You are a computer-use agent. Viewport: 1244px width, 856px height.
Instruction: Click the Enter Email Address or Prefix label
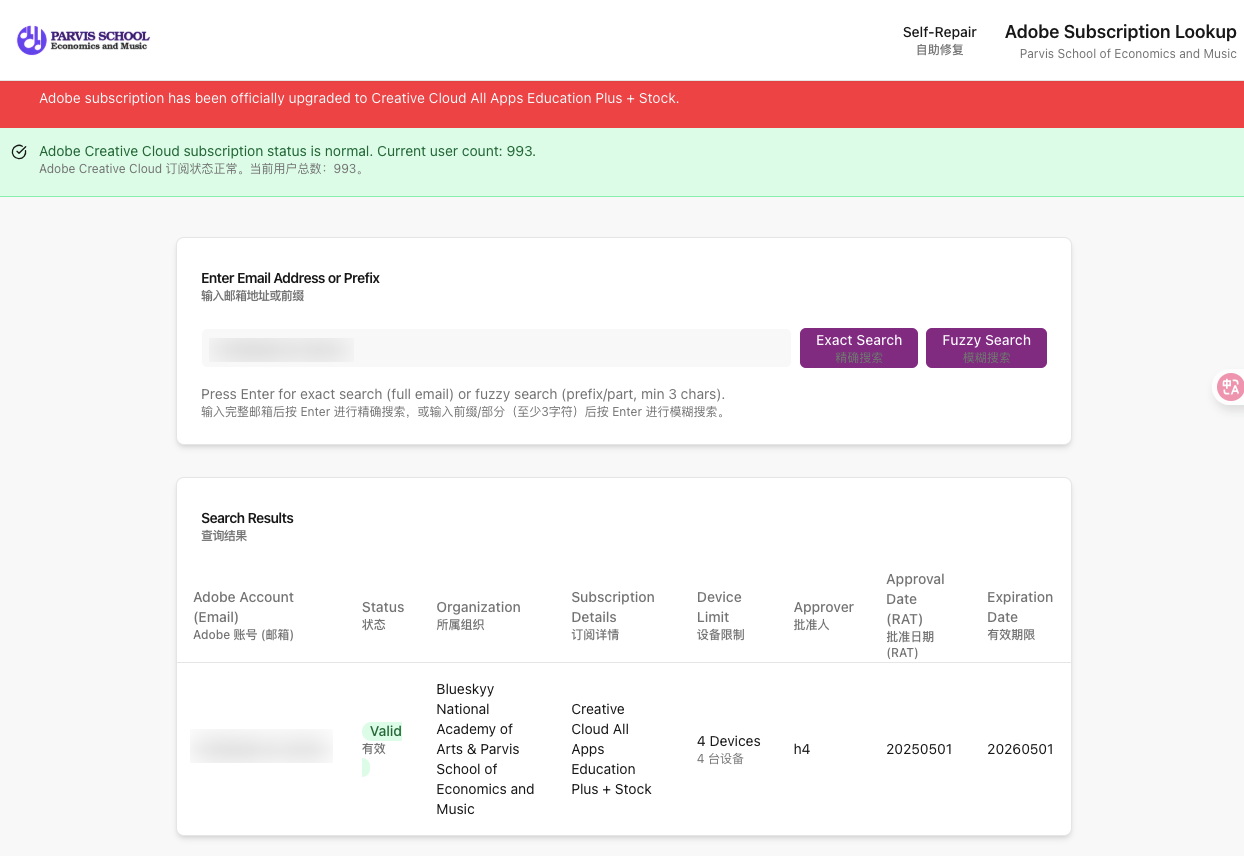coord(290,278)
